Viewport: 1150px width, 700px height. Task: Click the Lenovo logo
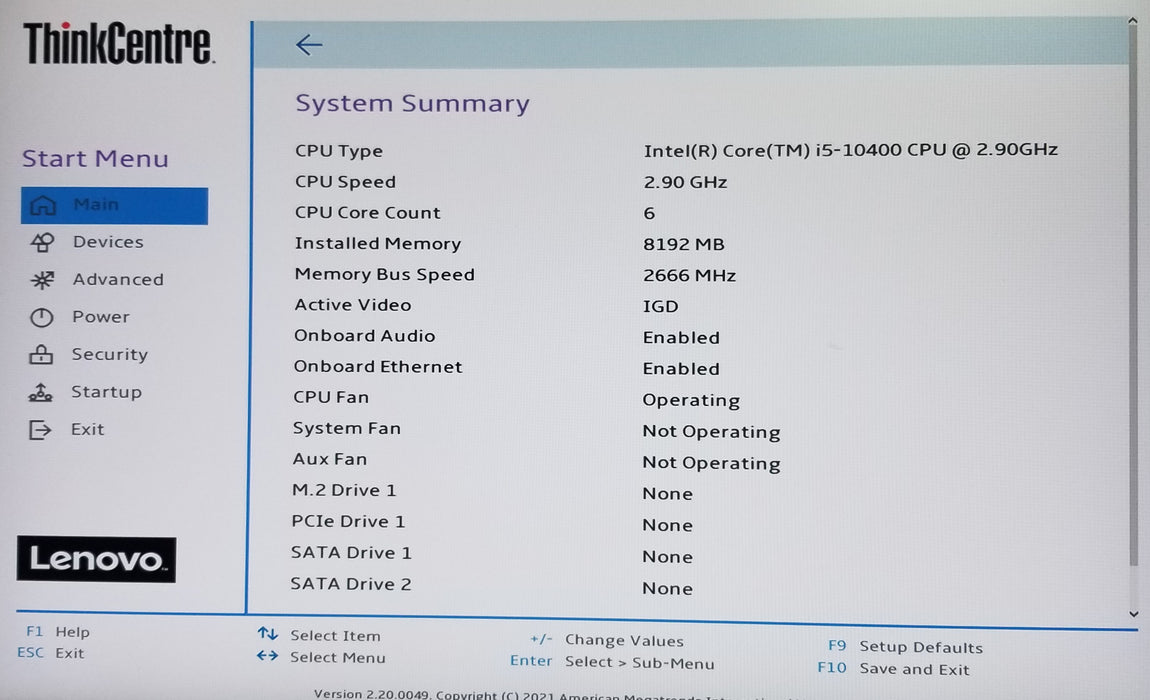[96, 559]
